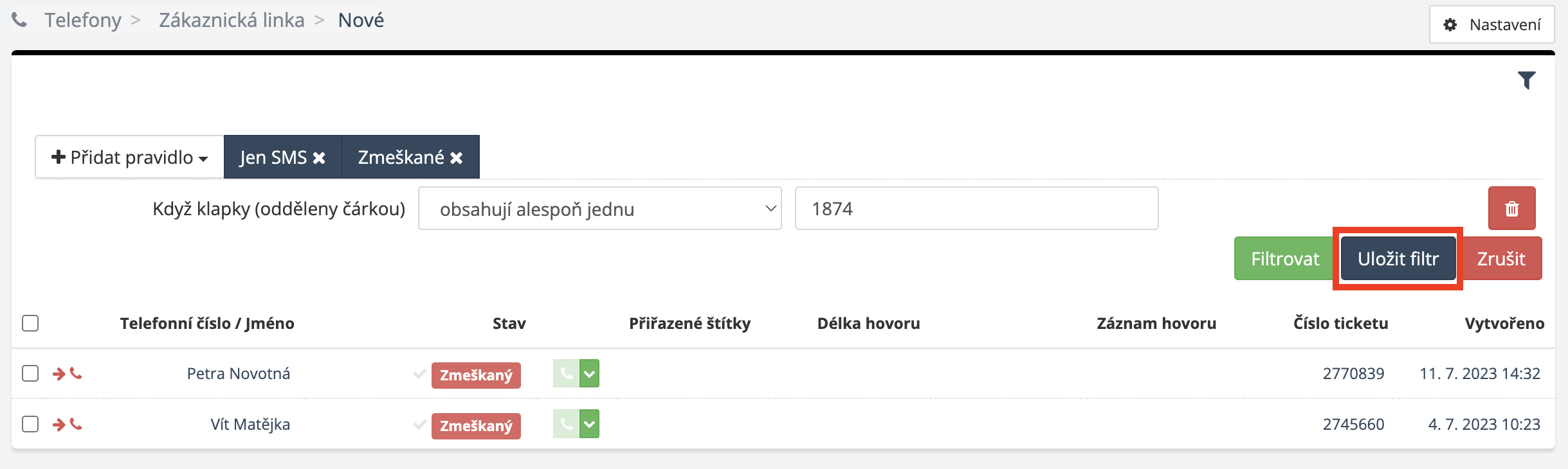
Task: Go to Zákaznická linka breadcrumb
Action: [232, 21]
